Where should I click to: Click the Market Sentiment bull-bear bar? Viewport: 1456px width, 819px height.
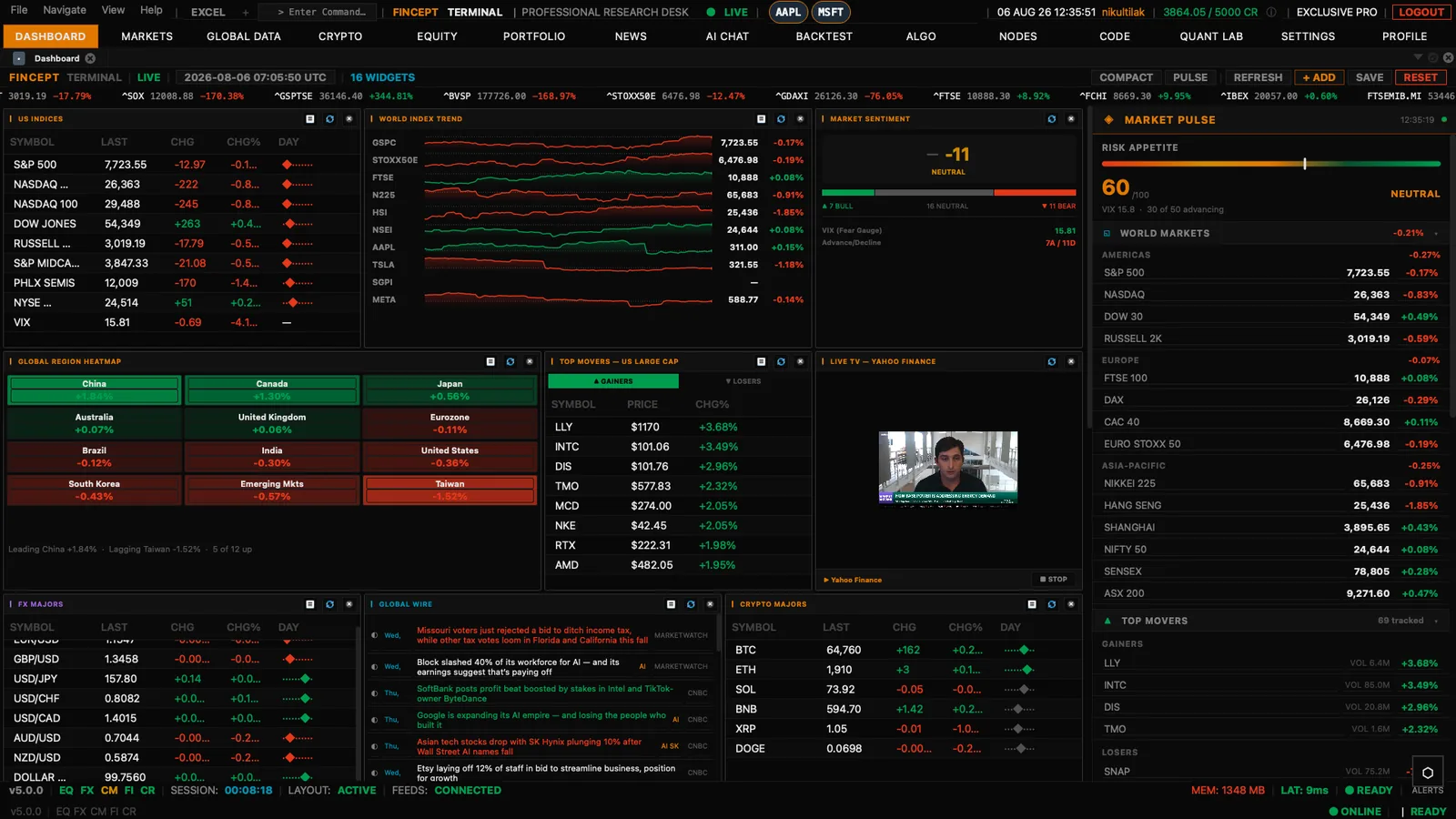(948, 193)
